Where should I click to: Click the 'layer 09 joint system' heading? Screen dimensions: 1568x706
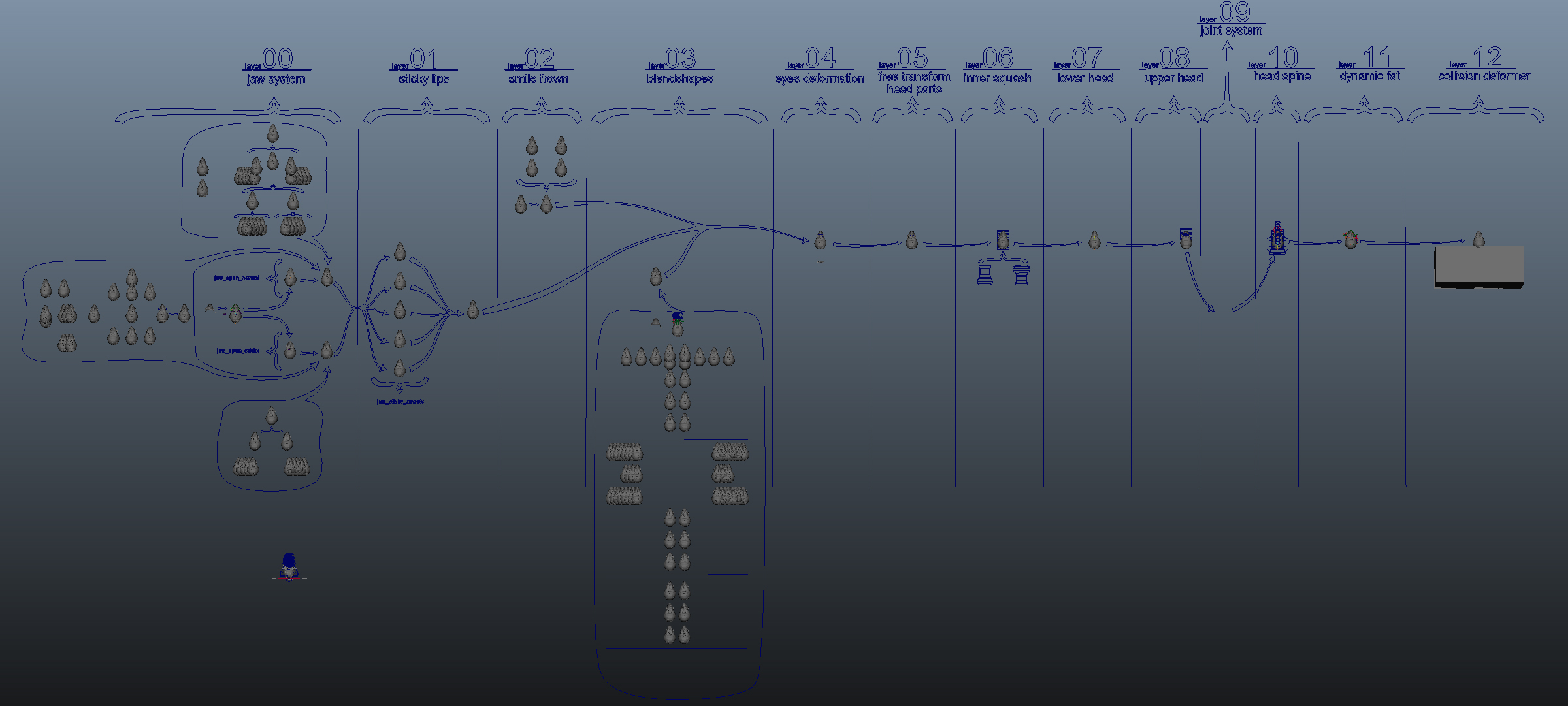(1232, 18)
